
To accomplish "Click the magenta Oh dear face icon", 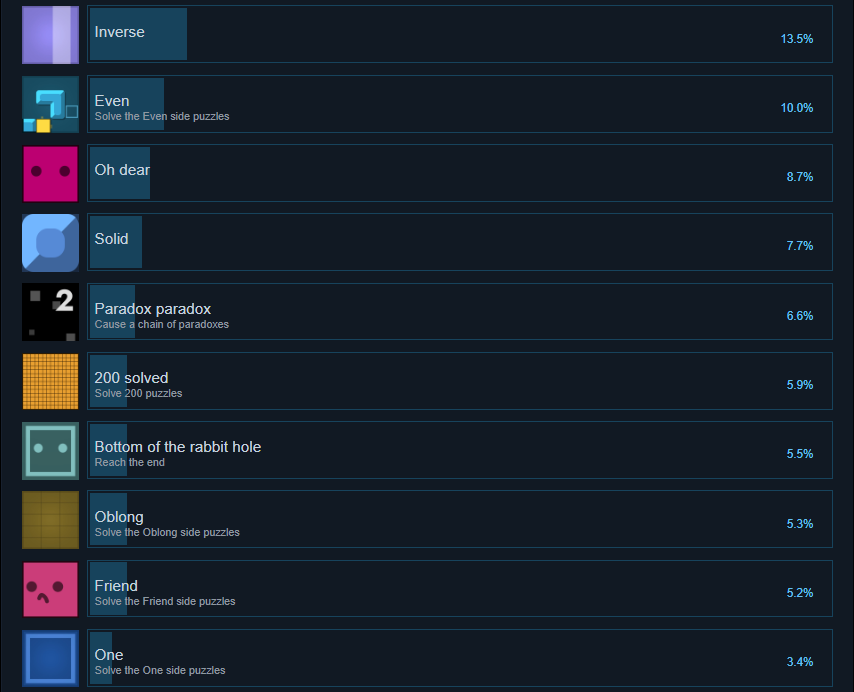I will coord(50,174).
